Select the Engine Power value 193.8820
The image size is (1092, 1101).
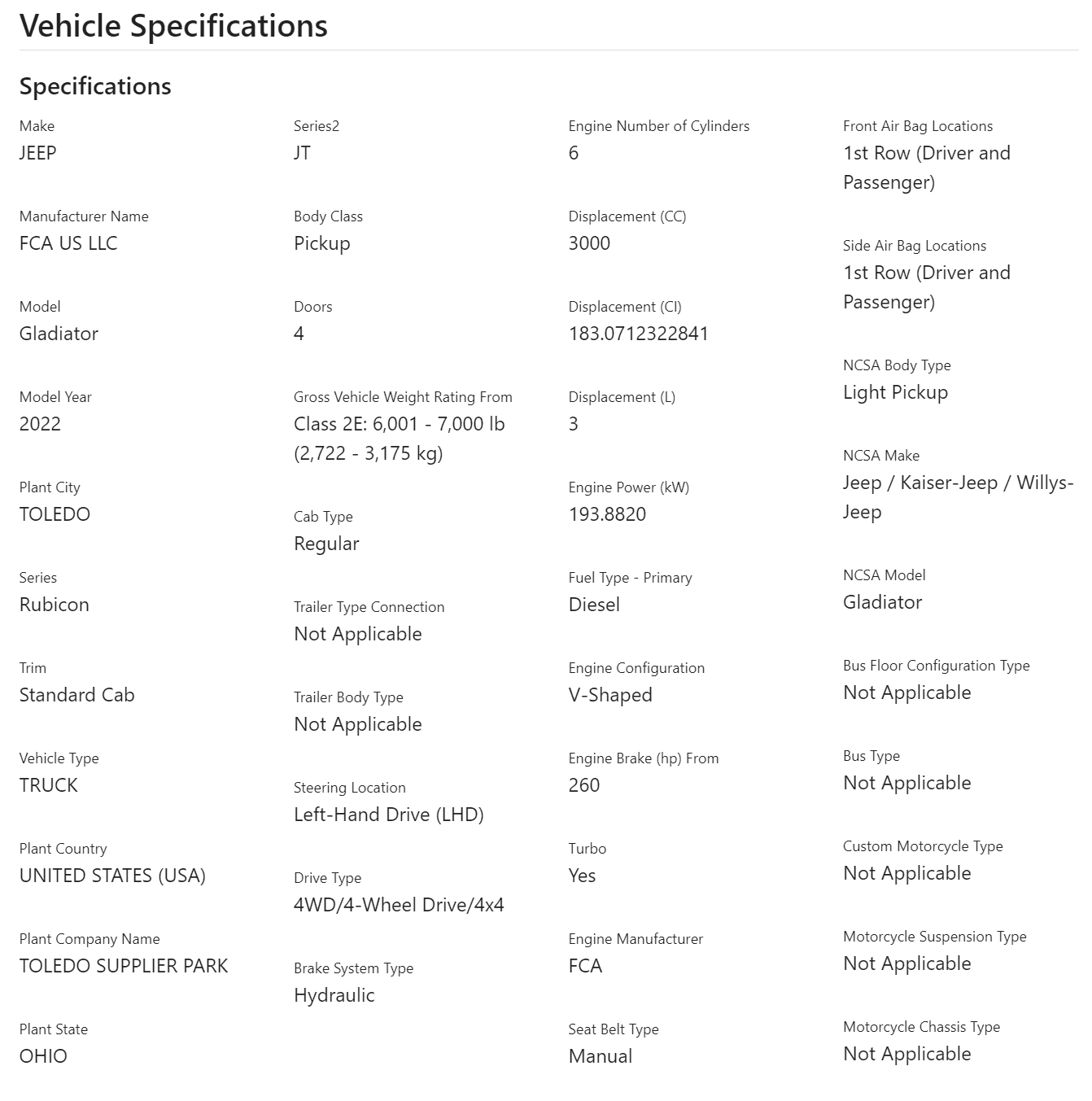[x=607, y=514]
